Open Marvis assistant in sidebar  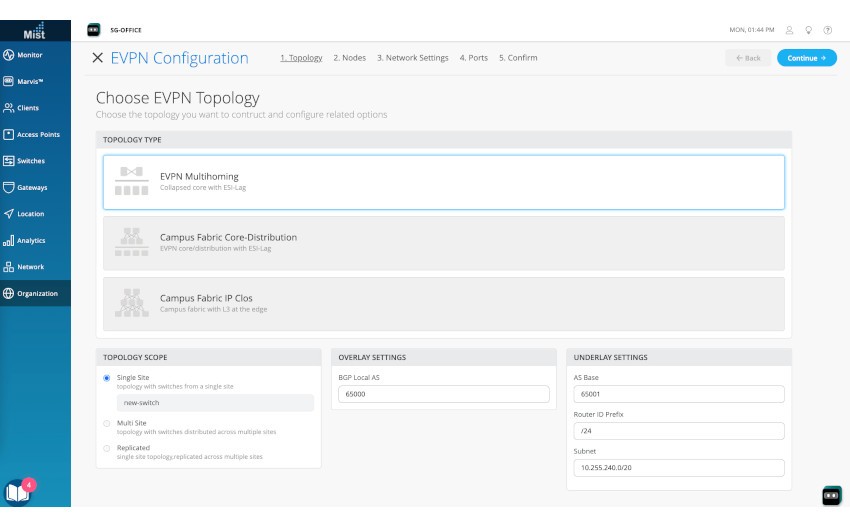[x=30, y=81]
